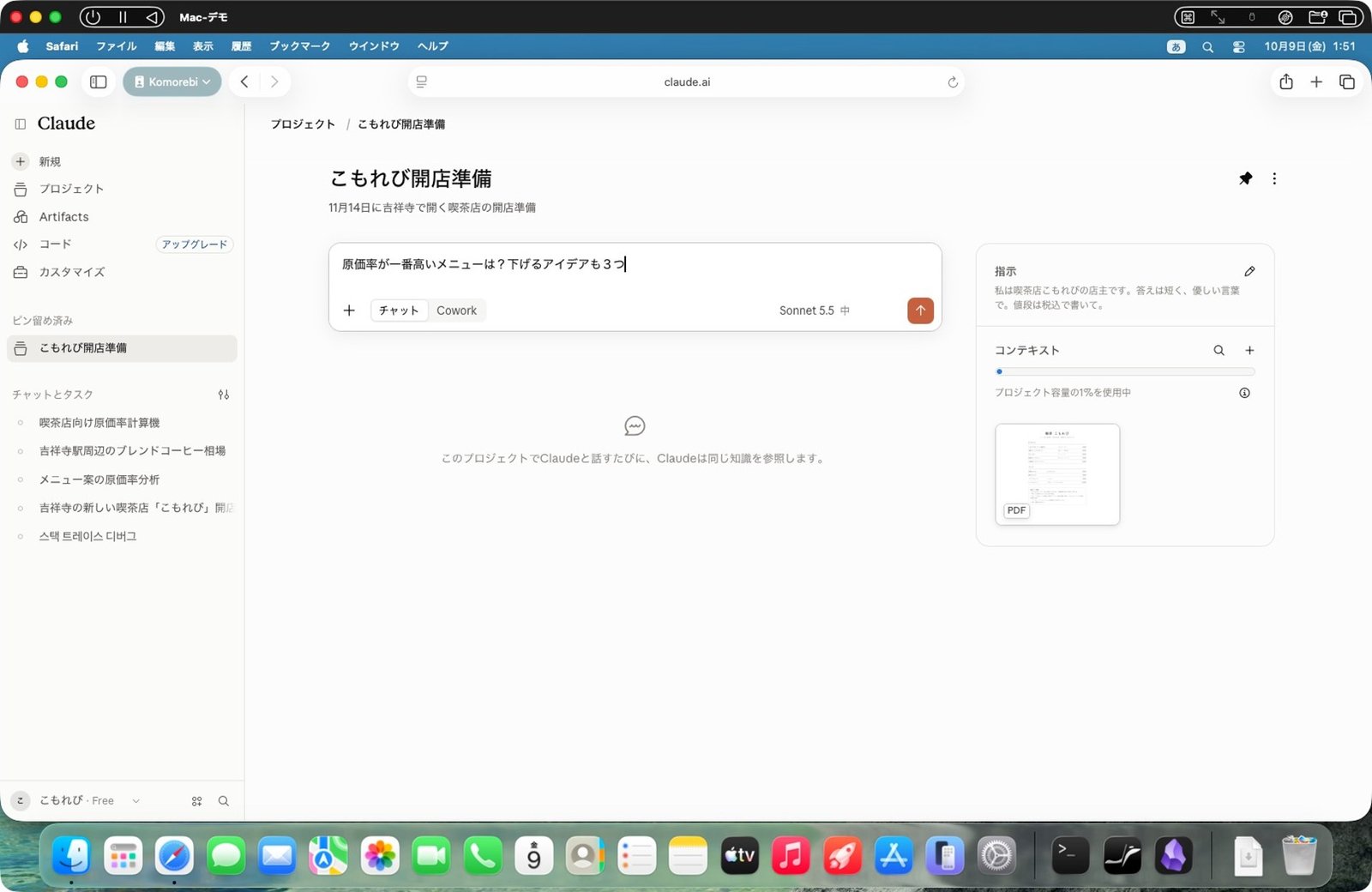Click the プロジェクト breadcrumb link
The height and width of the screenshot is (892, 1372).
click(x=303, y=124)
